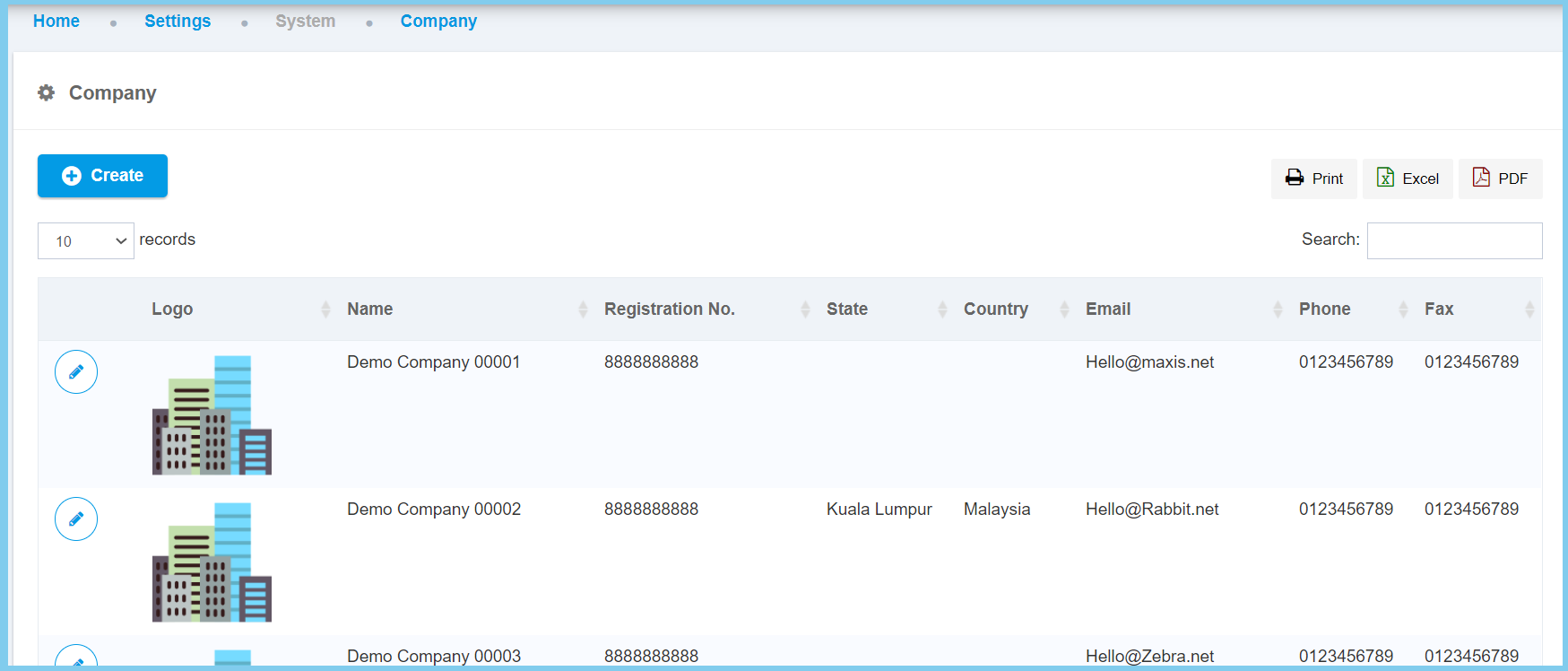Open Demo Company 00002 building logo
This screenshot has height=671, width=1568.
(212, 562)
